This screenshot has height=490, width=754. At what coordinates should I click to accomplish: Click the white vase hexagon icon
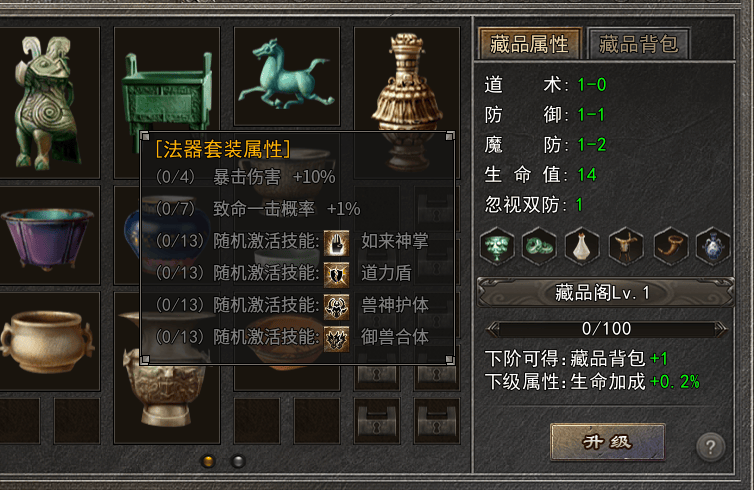[582, 247]
